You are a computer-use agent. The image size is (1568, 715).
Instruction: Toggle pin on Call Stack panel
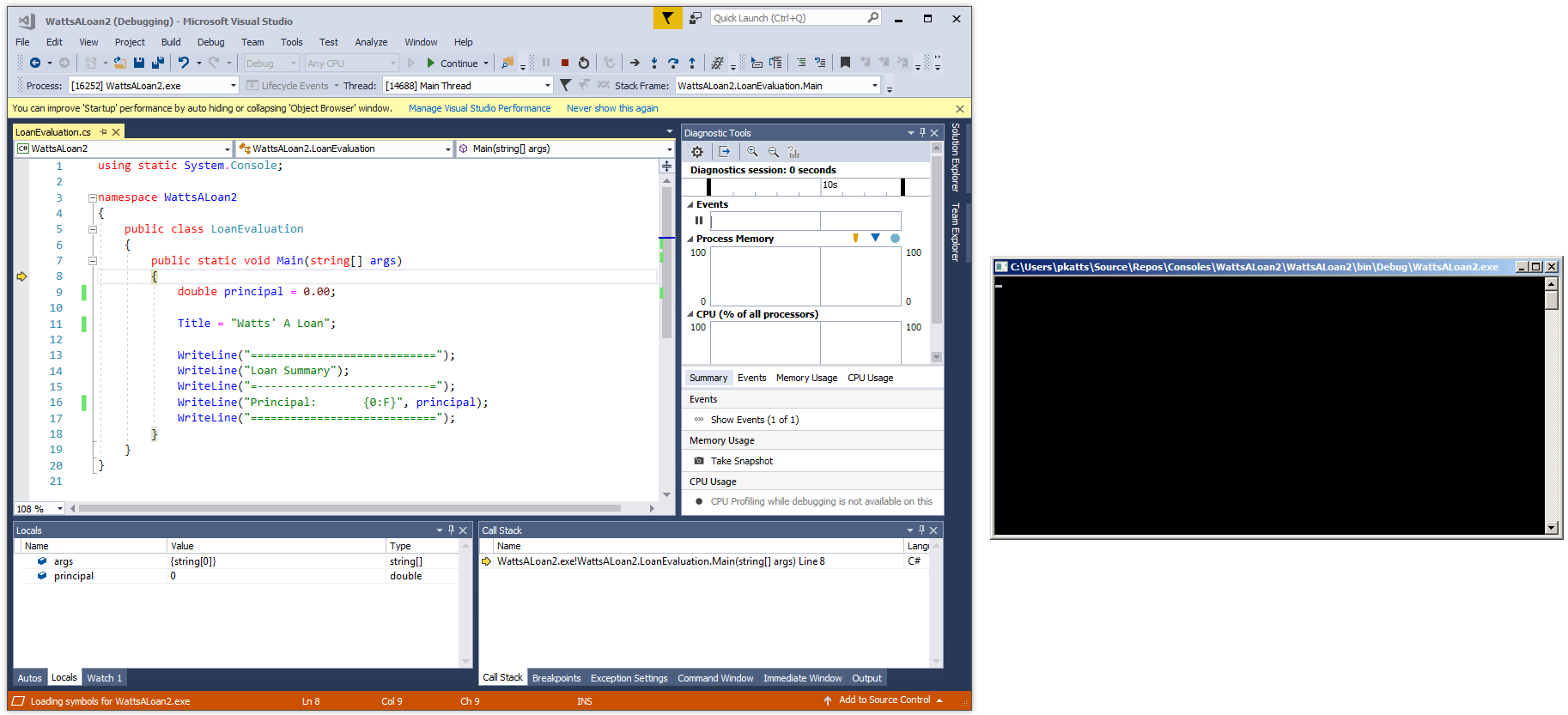click(x=921, y=530)
